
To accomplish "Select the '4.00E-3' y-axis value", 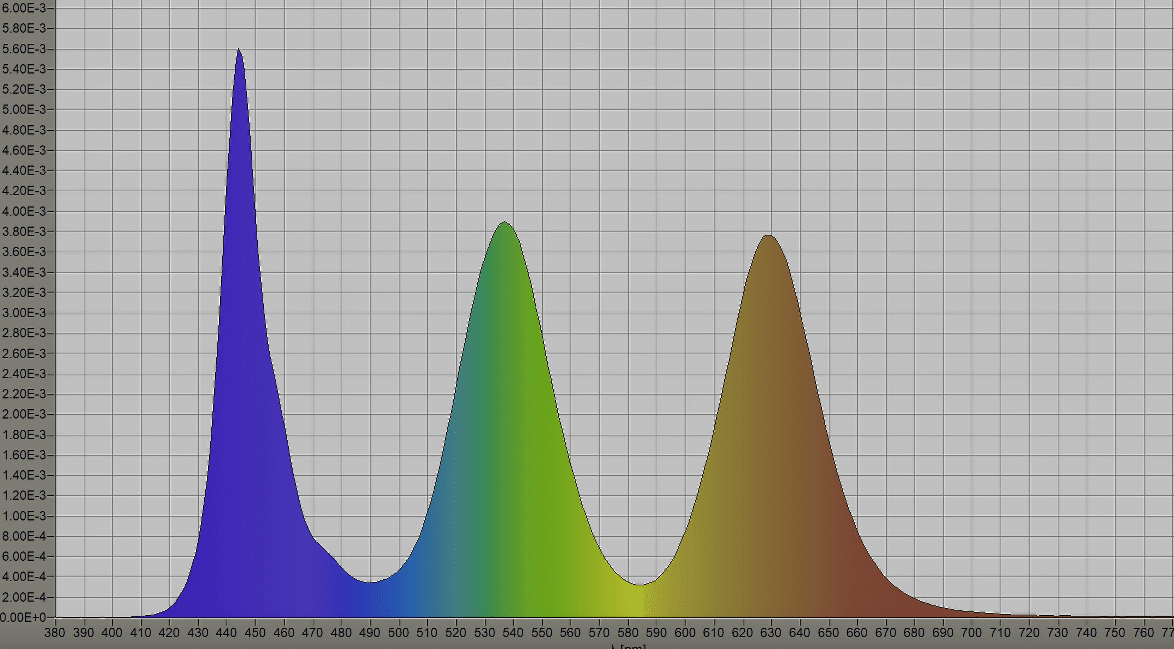I will coord(23,211).
